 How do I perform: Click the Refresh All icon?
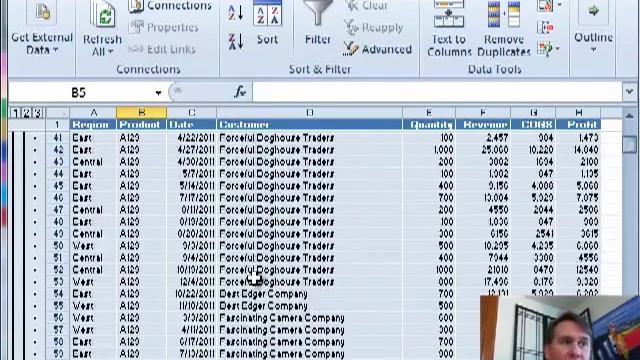point(102,15)
